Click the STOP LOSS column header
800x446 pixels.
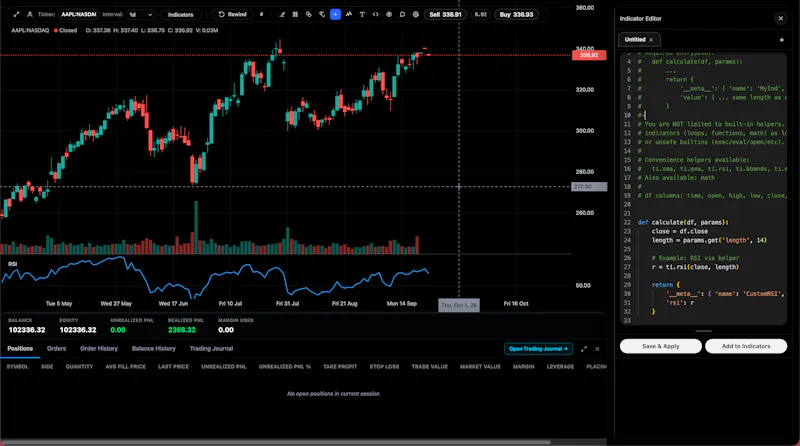point(384,366)
